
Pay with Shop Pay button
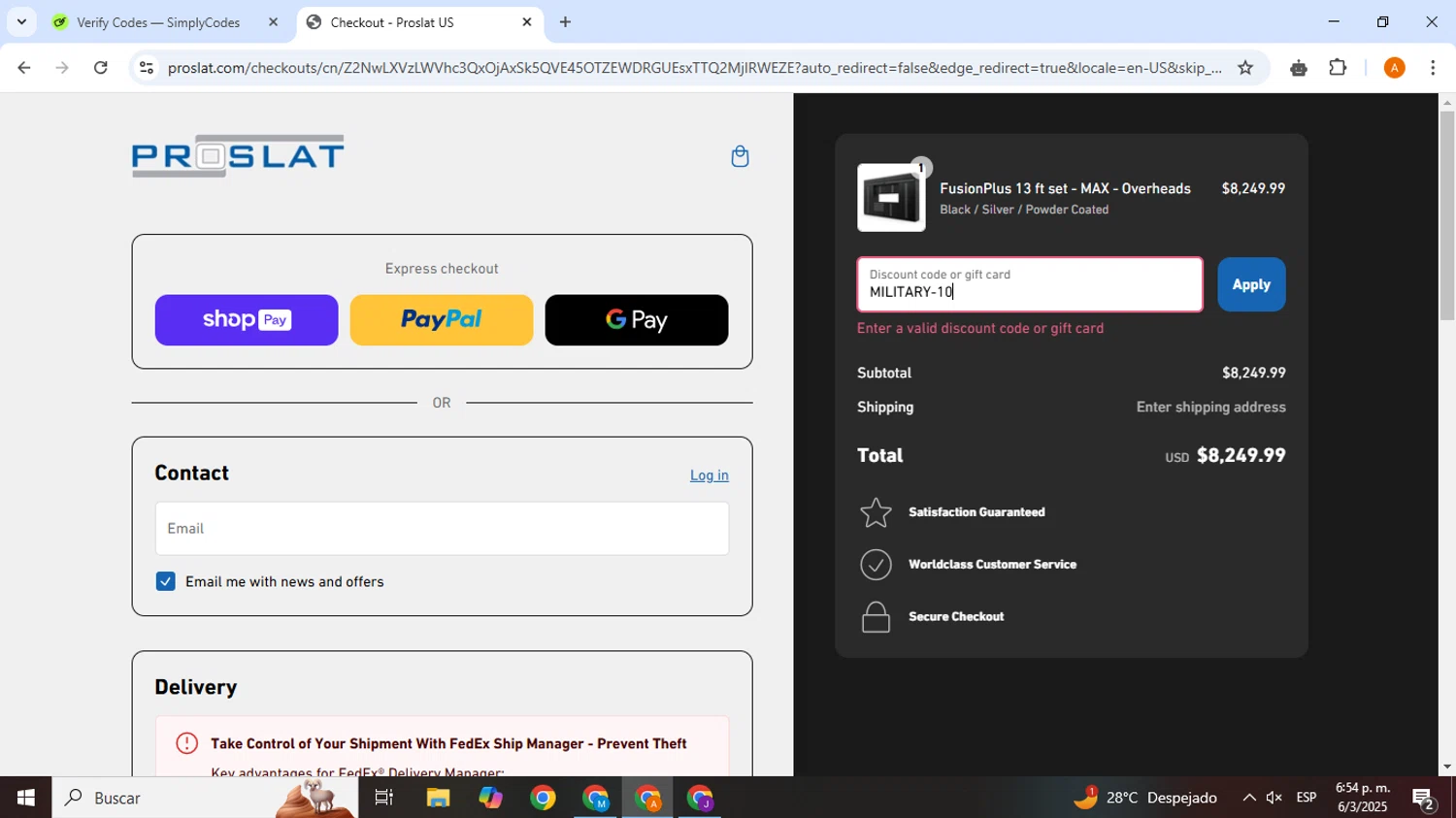[x=247, y=320]
